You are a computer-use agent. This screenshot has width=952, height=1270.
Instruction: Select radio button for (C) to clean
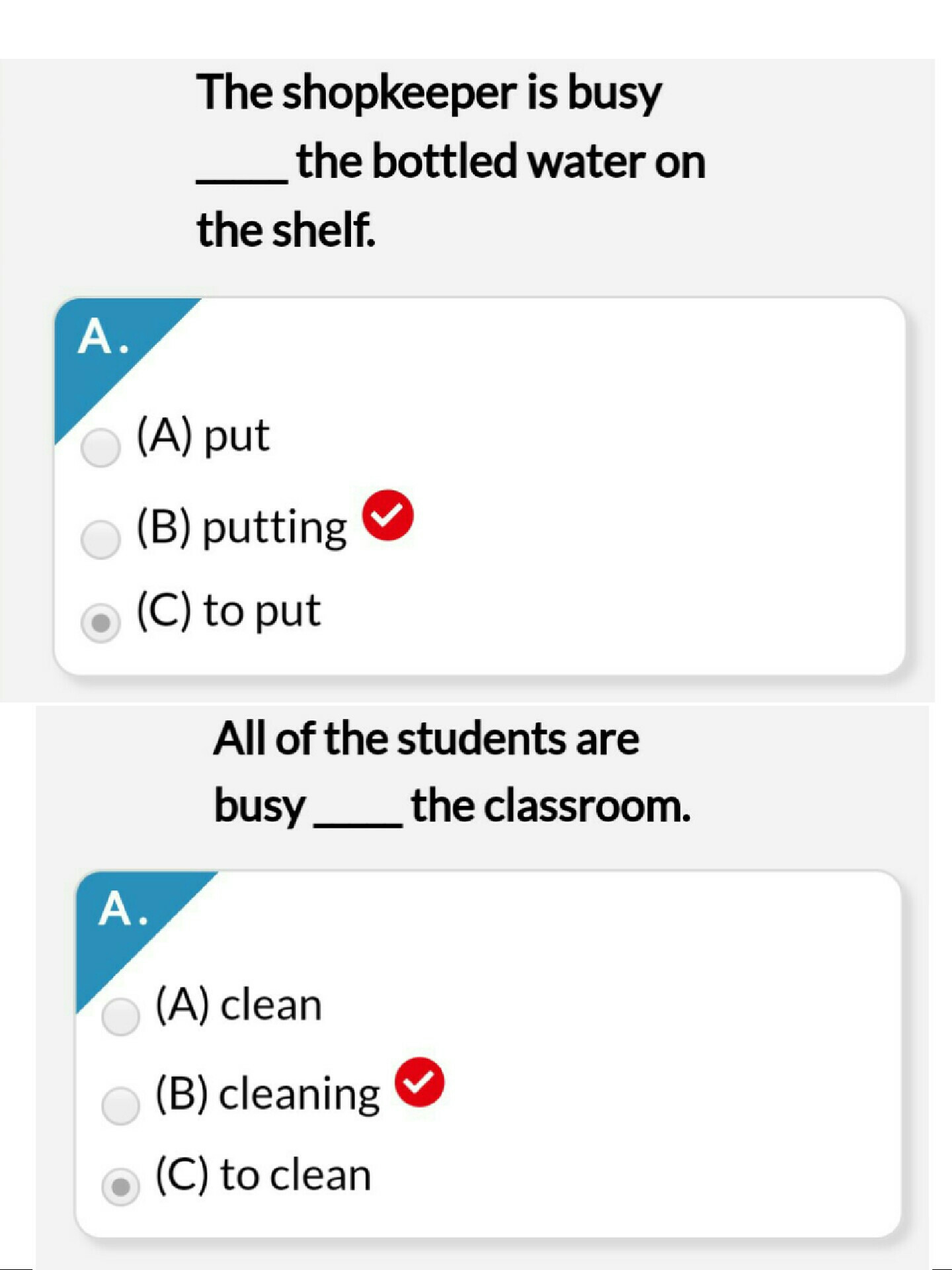pos(120,1187)
